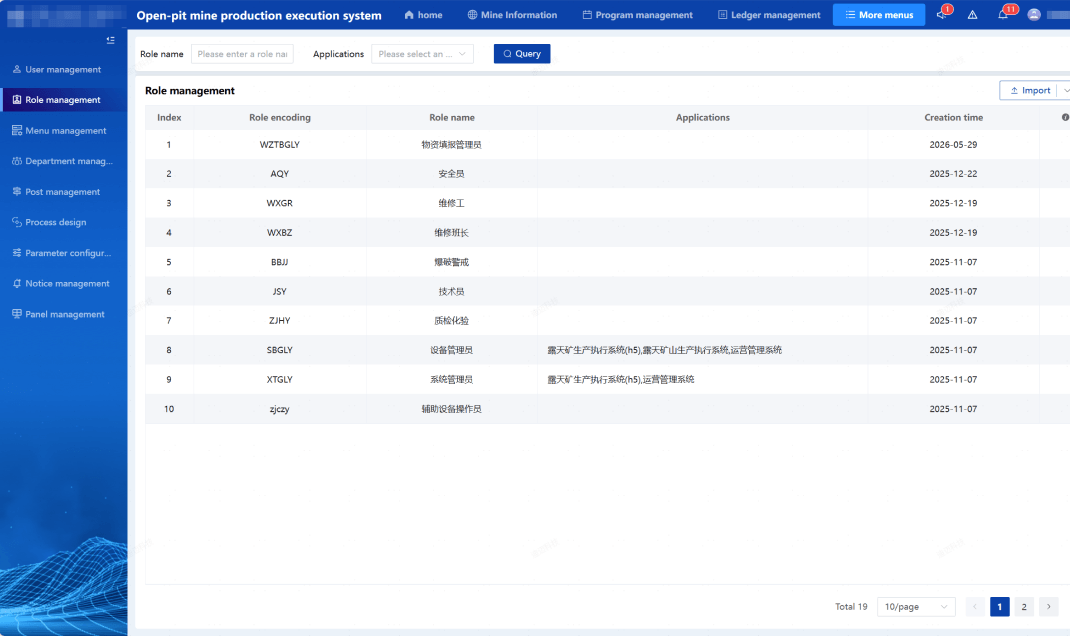The image size is (1070, 636).
Task: Click the info icon in table header
Action: point(1065,117)
